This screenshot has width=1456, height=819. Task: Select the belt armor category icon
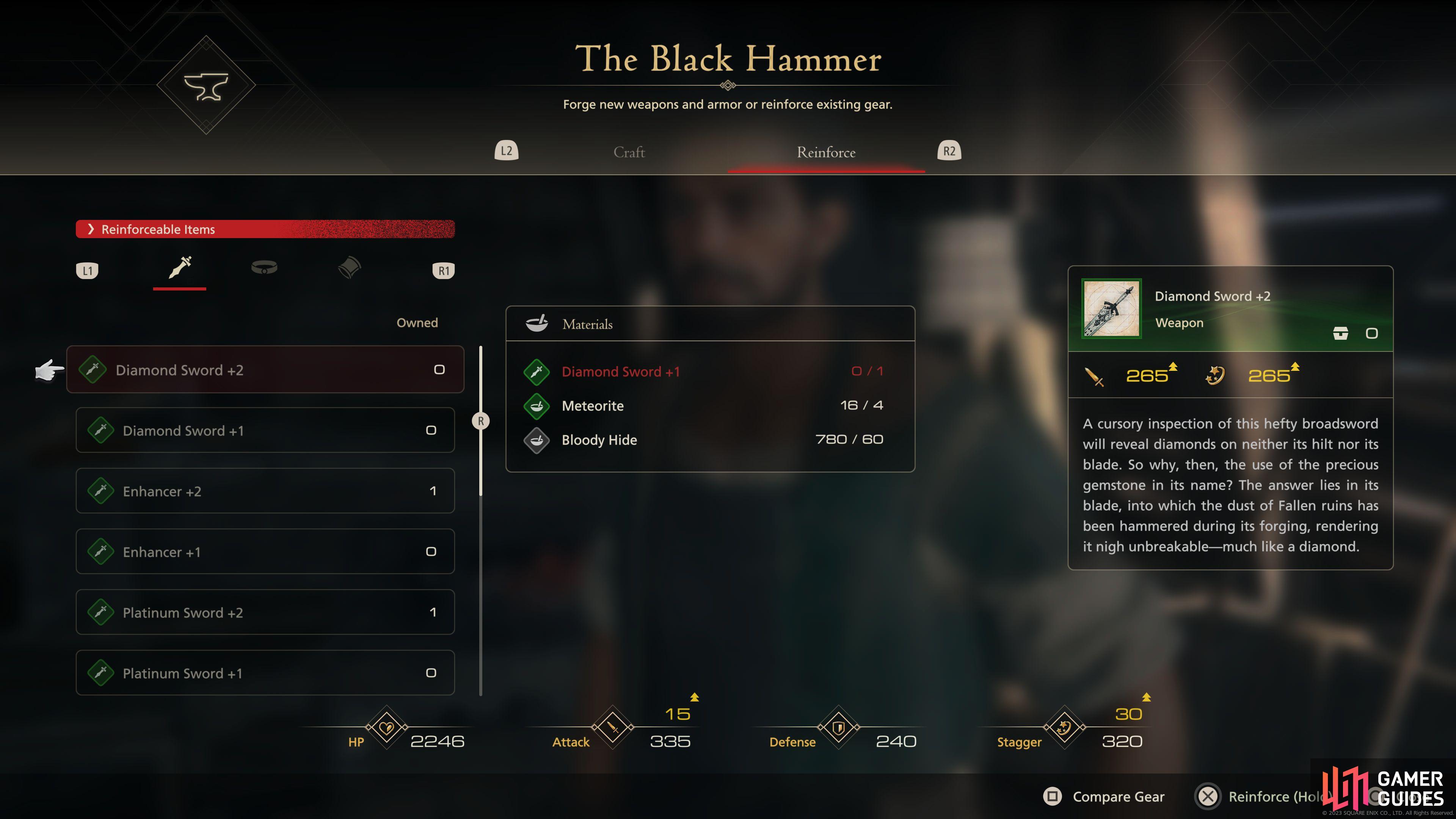264,267
